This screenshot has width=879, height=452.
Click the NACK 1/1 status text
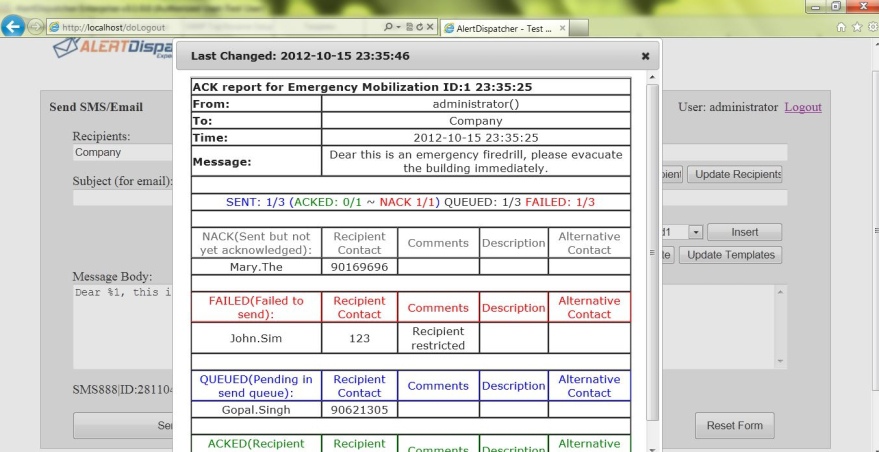pos(409,202)
